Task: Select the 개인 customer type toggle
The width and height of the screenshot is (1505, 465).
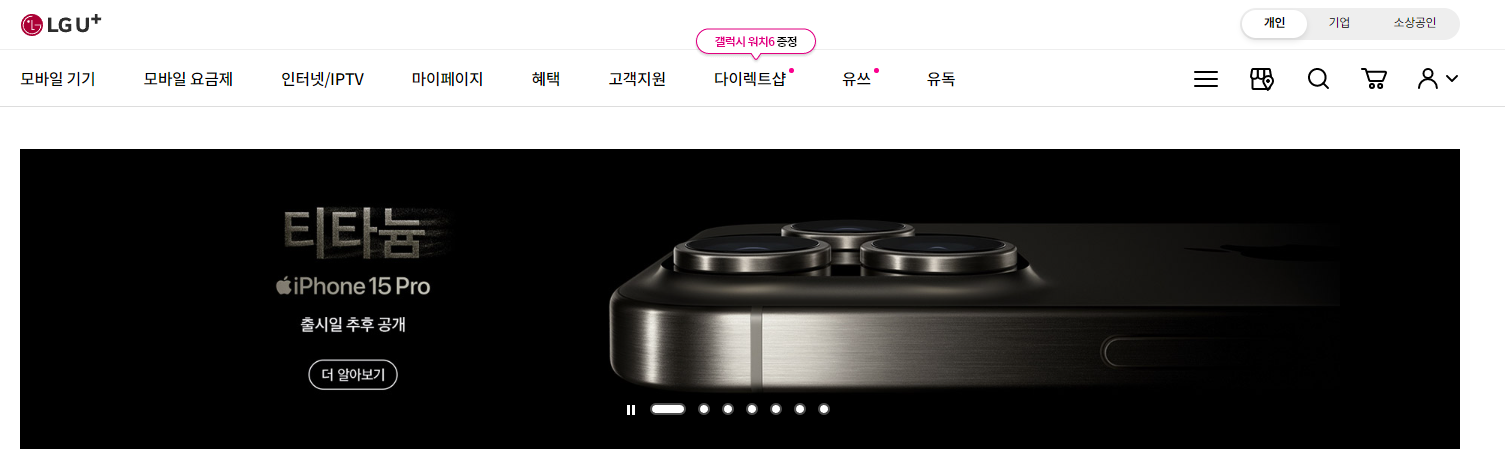Action: point(1274,24)
